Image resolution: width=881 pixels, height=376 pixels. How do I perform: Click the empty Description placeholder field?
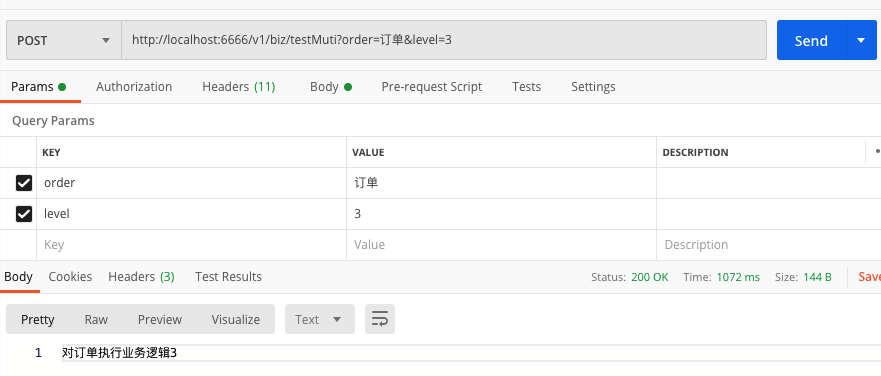769,244
